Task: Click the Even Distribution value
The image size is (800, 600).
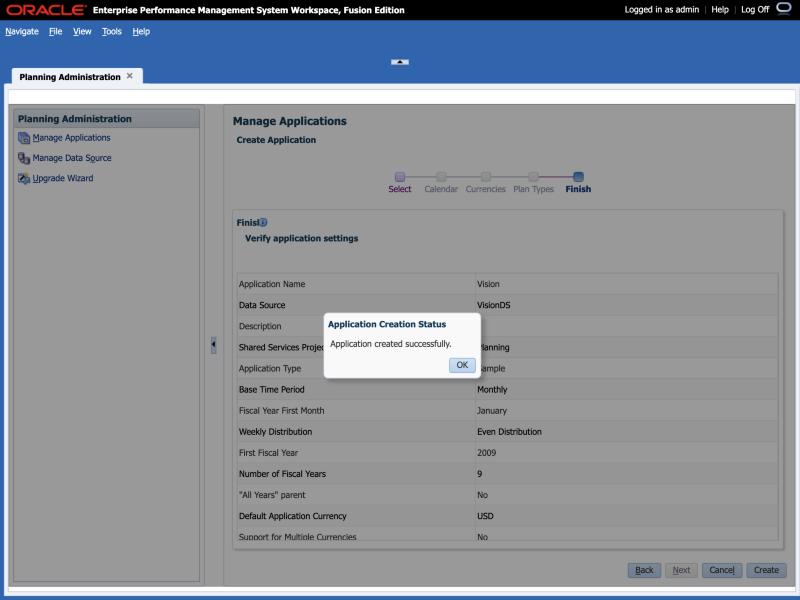Action: click(509, 432)
